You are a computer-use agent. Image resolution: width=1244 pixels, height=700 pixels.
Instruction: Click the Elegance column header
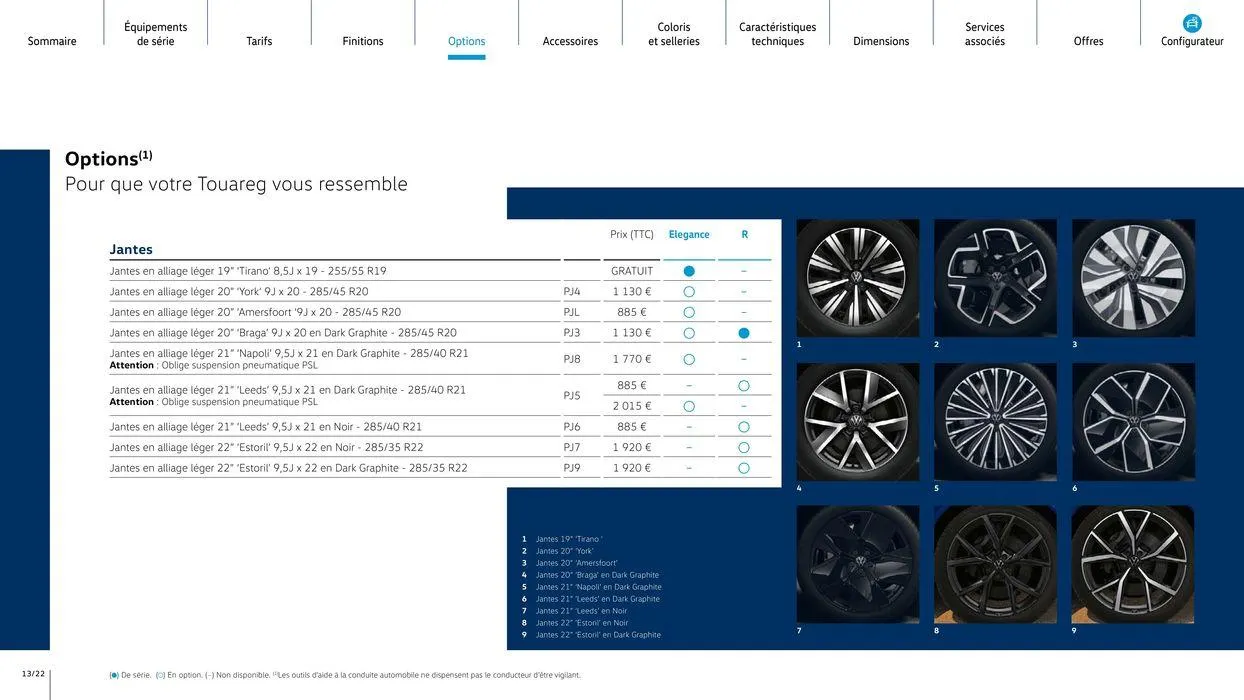tap(689, 235)
